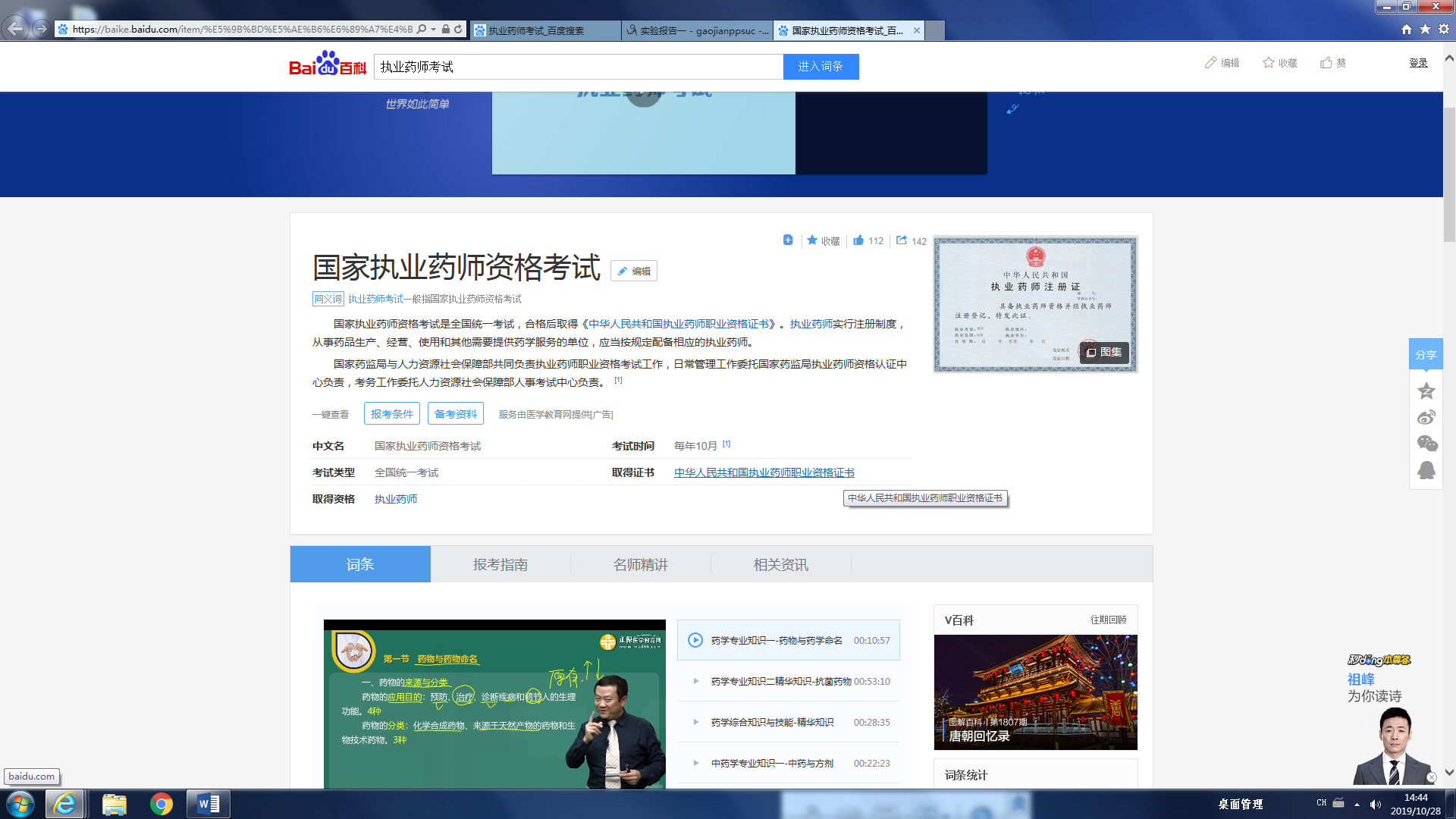Image resolution: width=1456 pixels, height=819 pixels.
Task: Share to WeChat via sidebar icon
Action: 1426,444
